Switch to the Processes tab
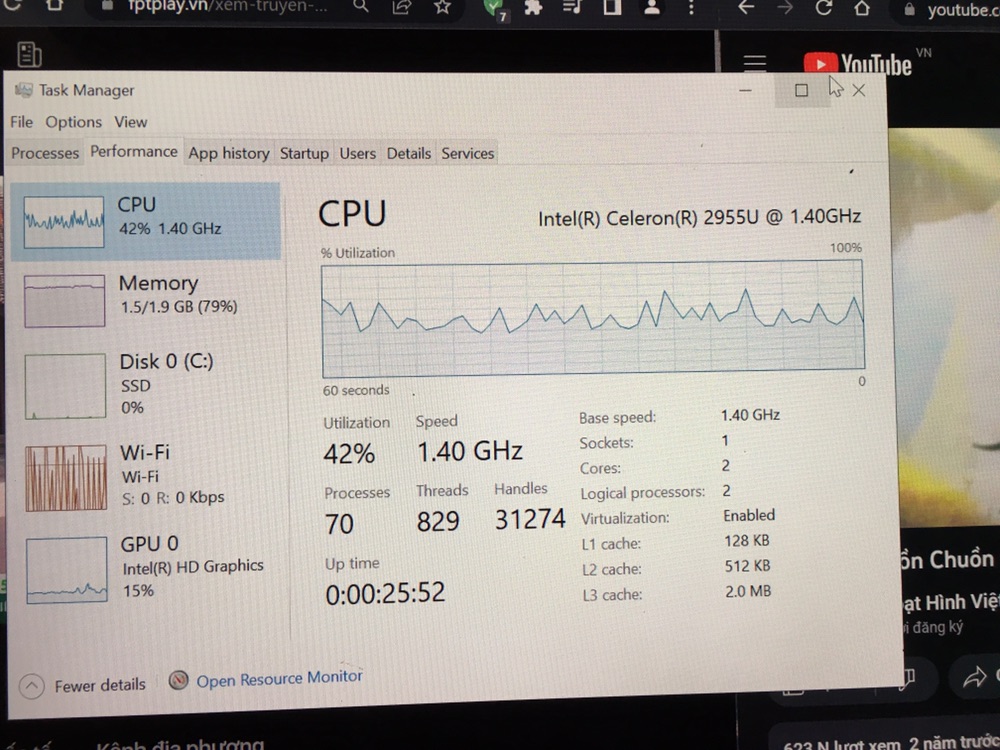Screen dimensions: 1000x750 coord(45,153)
